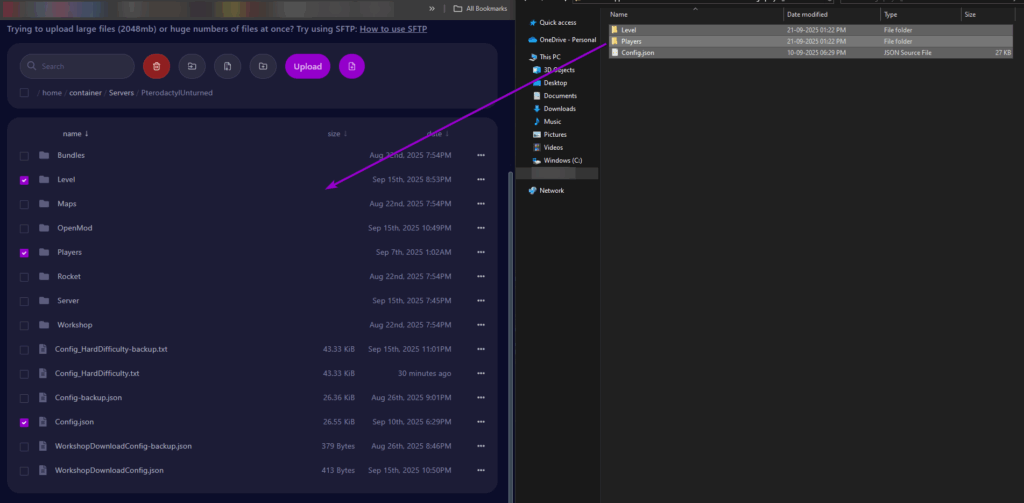
Task: Sort file list by name header
Action: point(75,134)
